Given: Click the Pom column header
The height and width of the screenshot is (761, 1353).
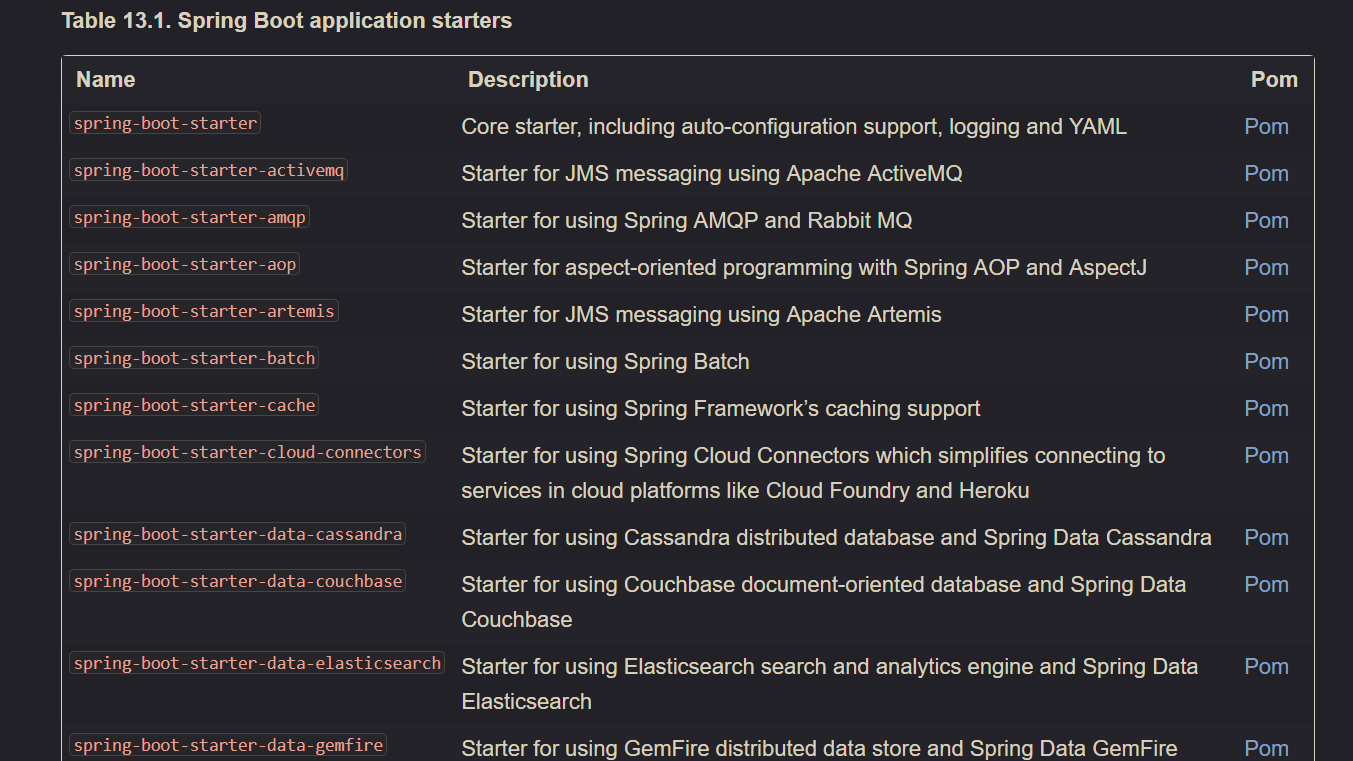Looking at the screenshot, I should pyautogui.click(x=1274, y=80).
